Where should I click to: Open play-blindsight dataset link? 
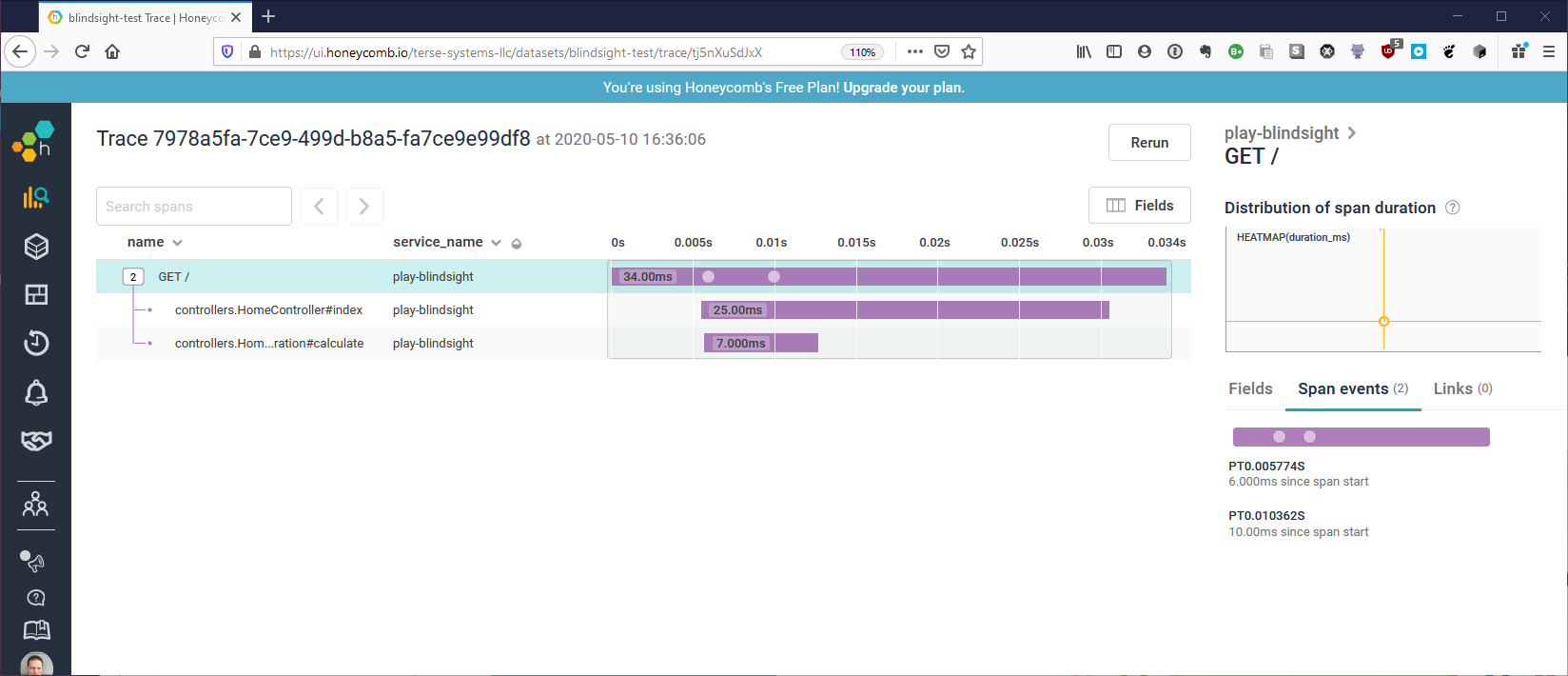(1282, 133)
